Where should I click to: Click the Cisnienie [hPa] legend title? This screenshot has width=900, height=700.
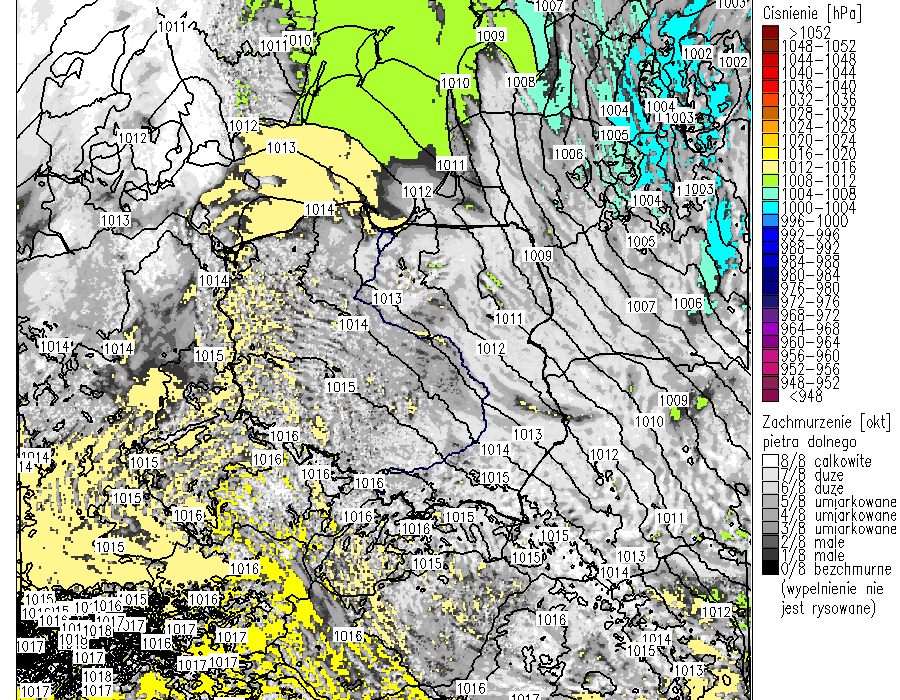pyautogui.click(x=811, y=13)
